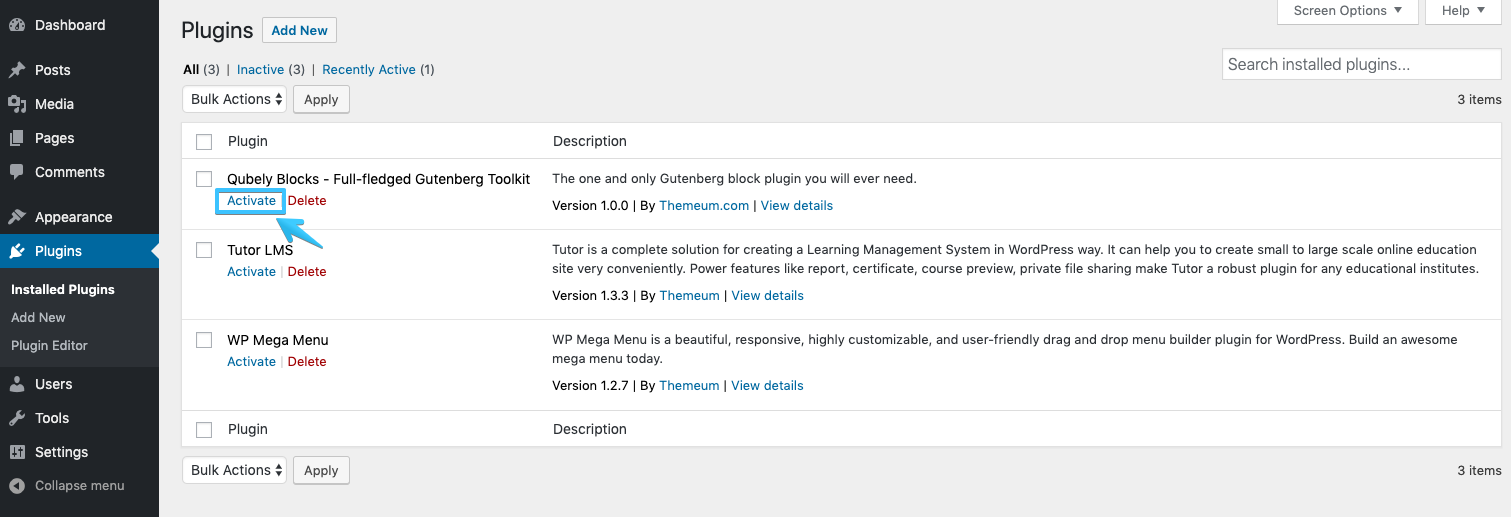Filter by All plugins link
The width and height of the screenshot is (1511, 517).
point(191,70)
